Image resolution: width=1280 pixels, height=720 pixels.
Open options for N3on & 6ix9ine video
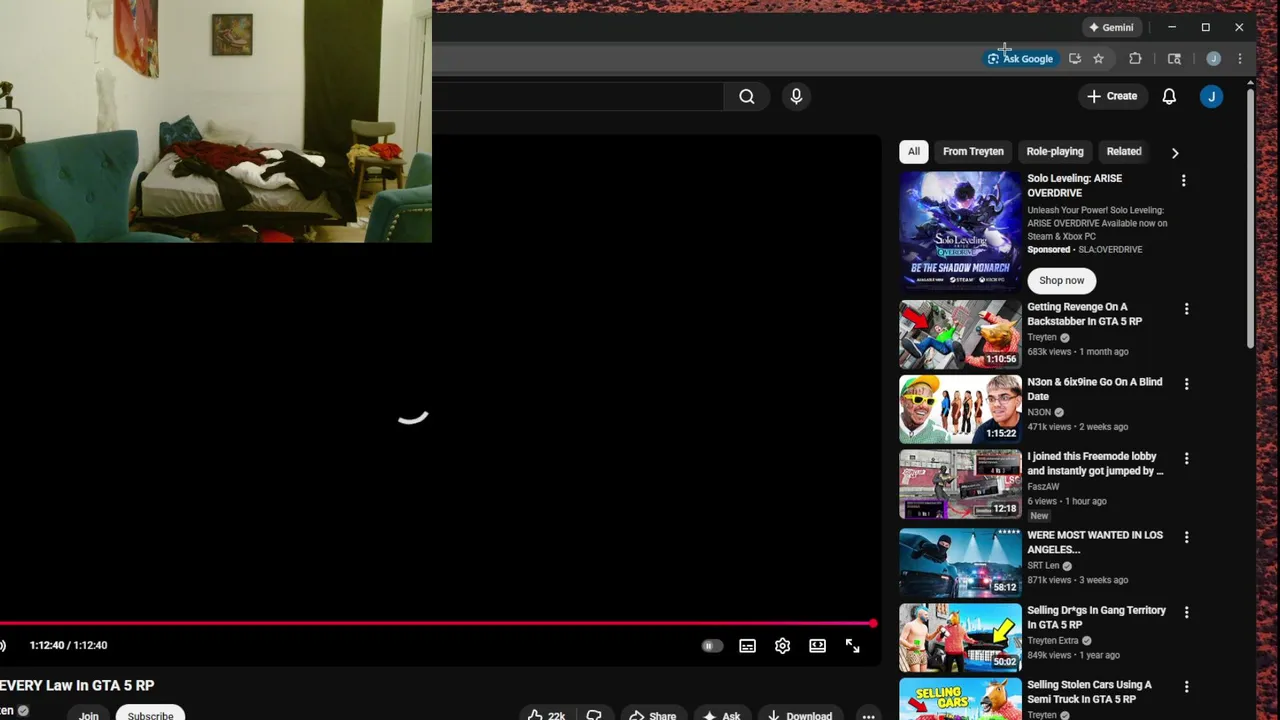(x=1186, y=384)
